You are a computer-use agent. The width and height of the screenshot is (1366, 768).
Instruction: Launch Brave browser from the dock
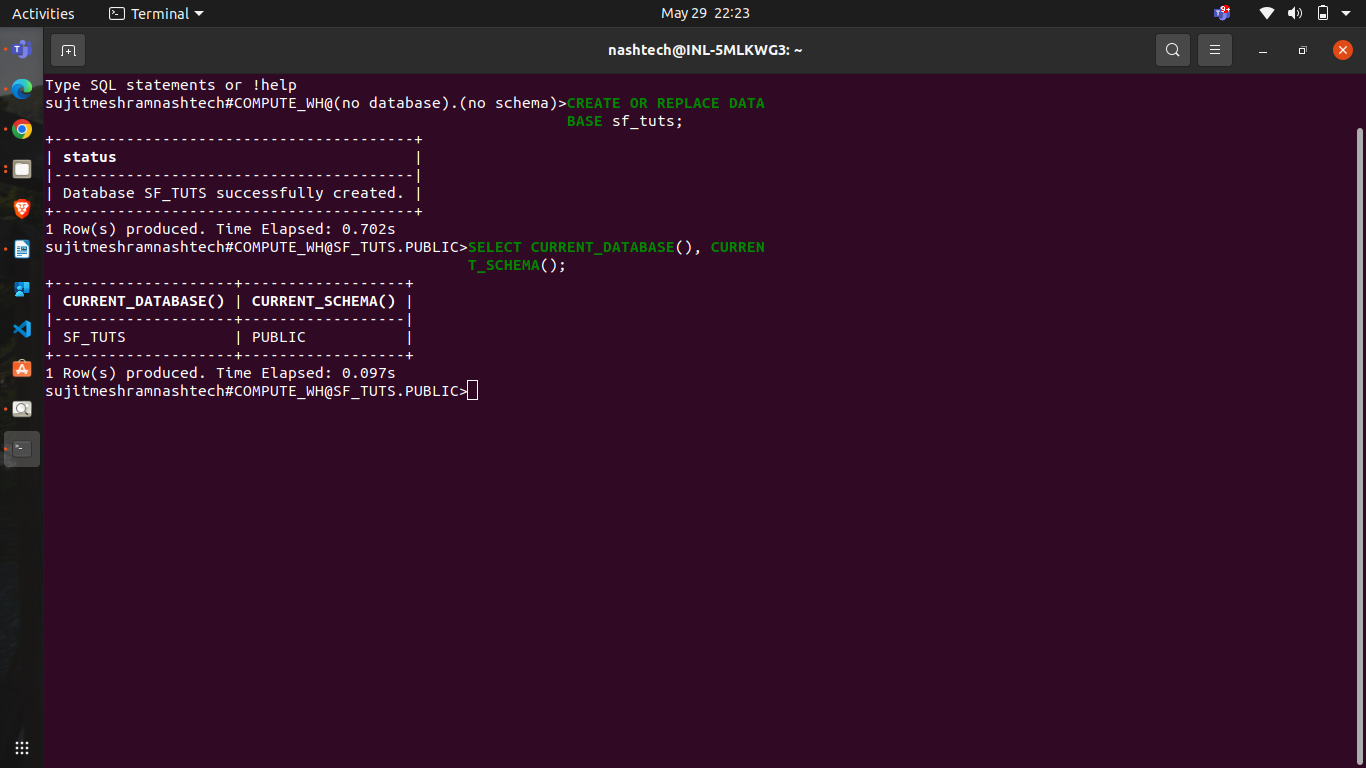click(22, 209)
